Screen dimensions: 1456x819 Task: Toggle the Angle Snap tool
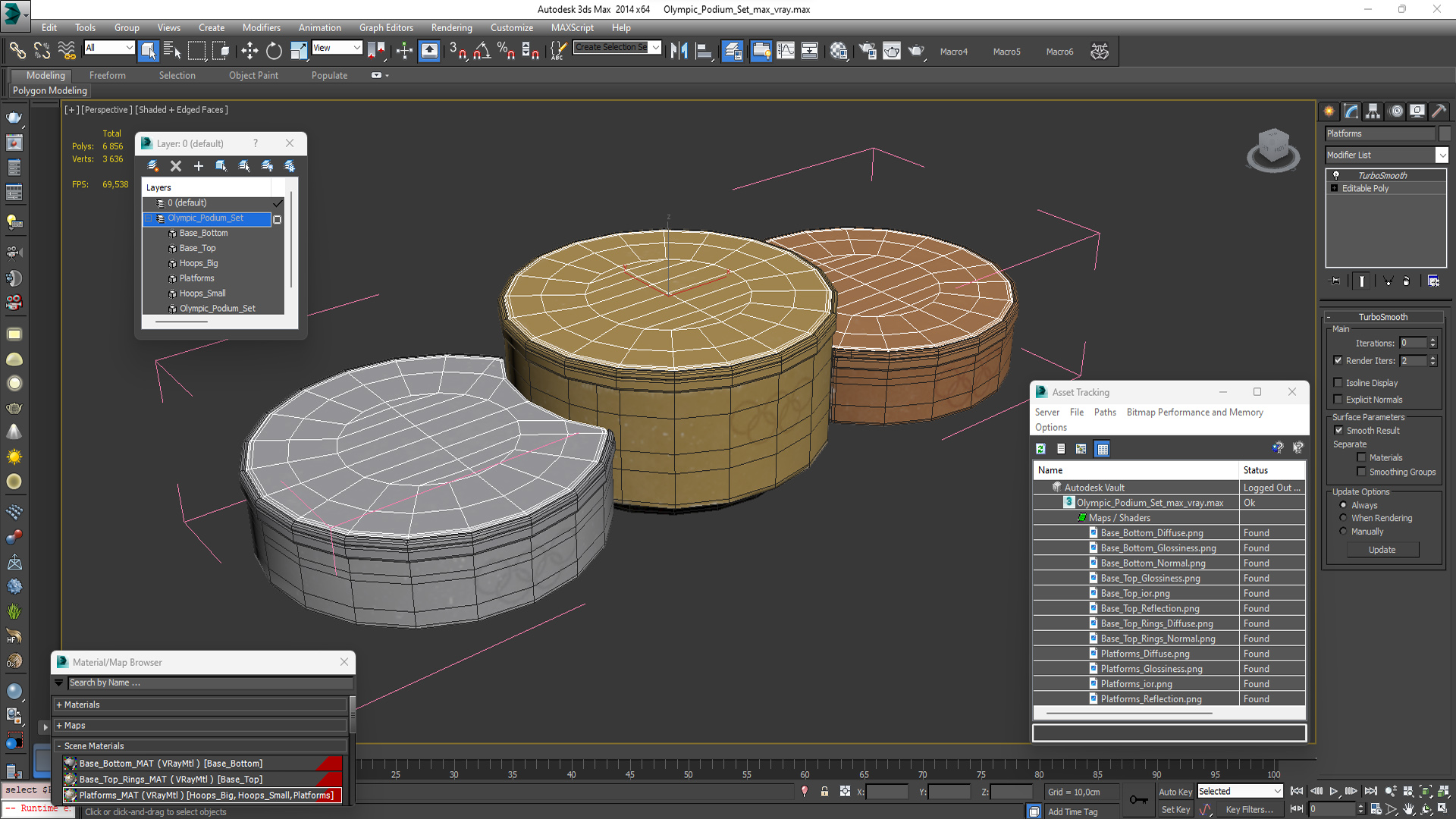coord(482,51)
